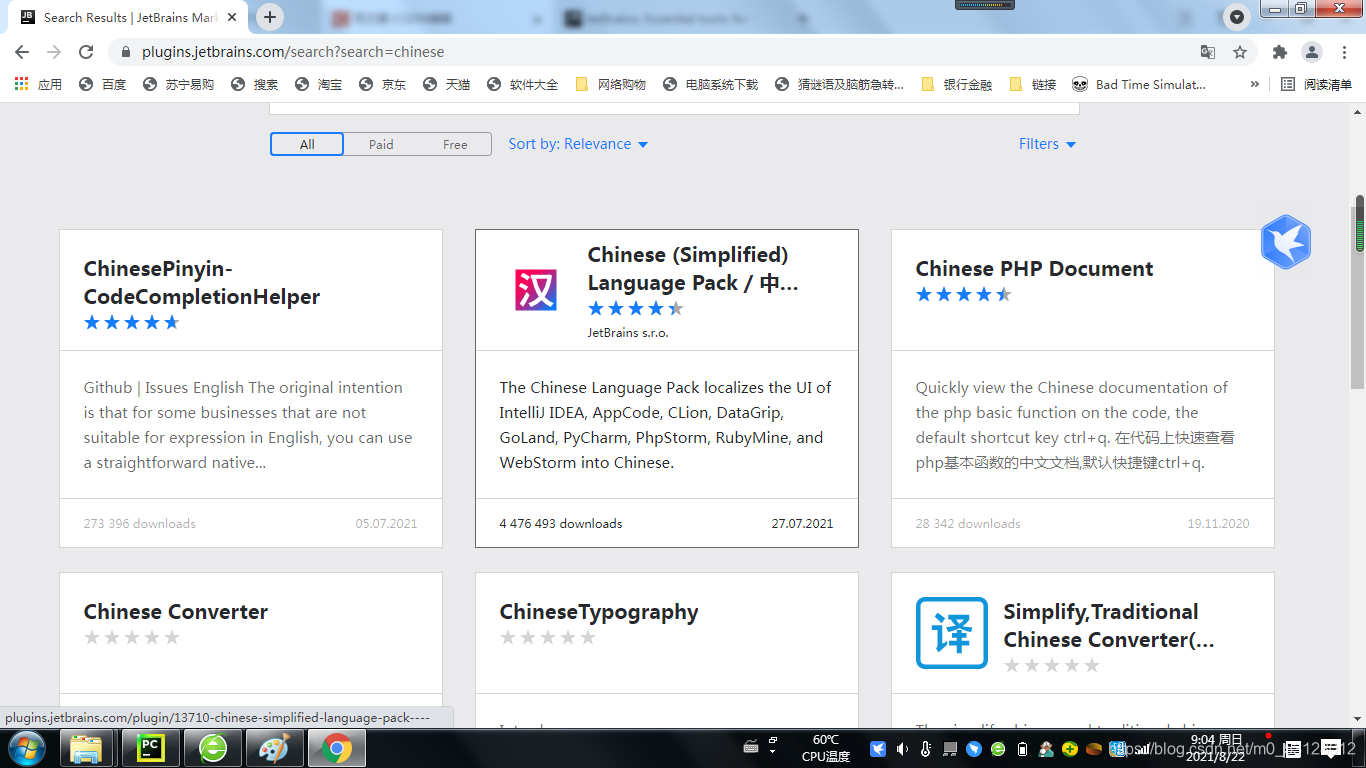Click the volume speaker tray icon

coord(902,749)
